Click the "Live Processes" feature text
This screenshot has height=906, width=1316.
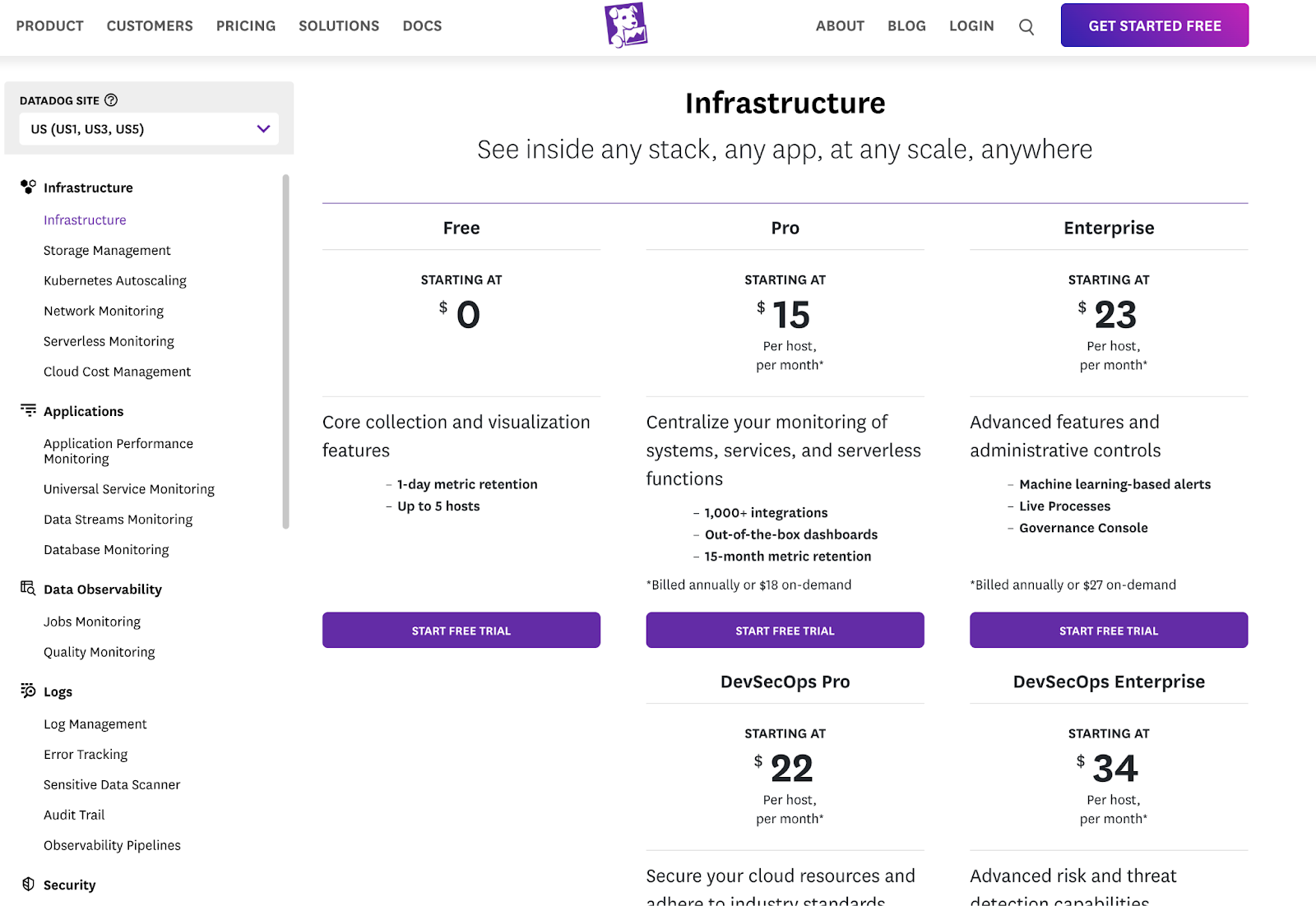[1064, 506]
